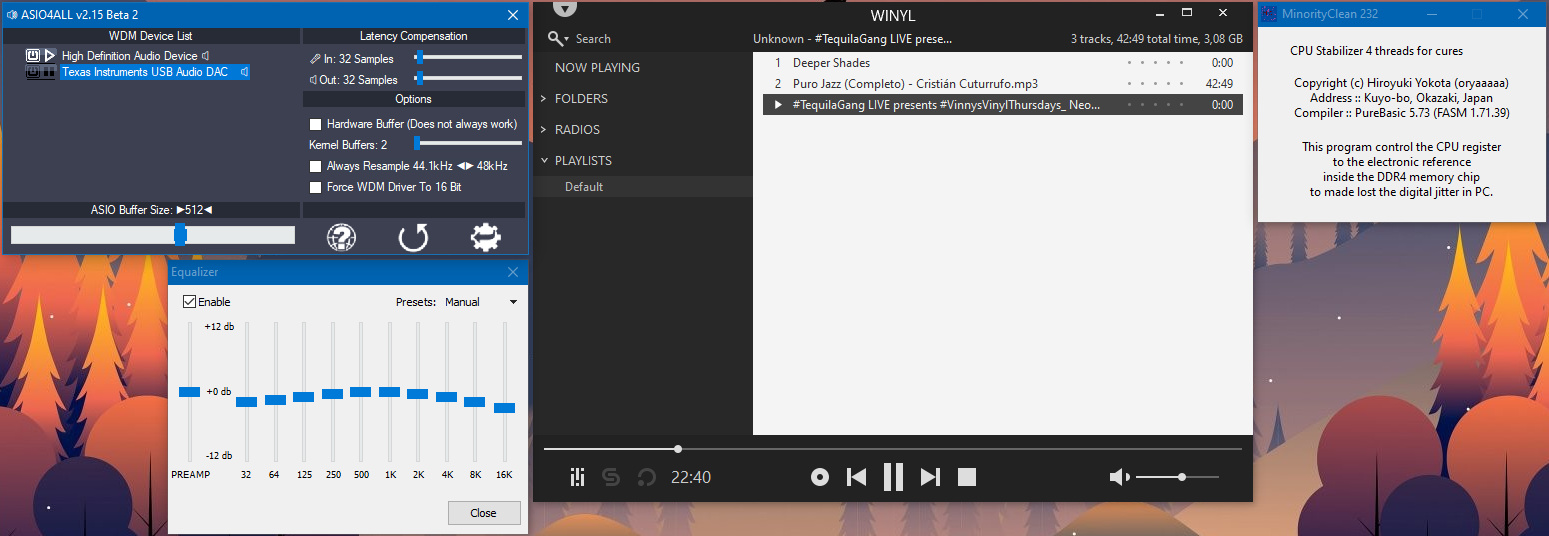The height and width of the screenshot is (536, 1549).
Task: Click the ASIO4ALL advanced settings gear icon
Action: click(x=486, y=237)
